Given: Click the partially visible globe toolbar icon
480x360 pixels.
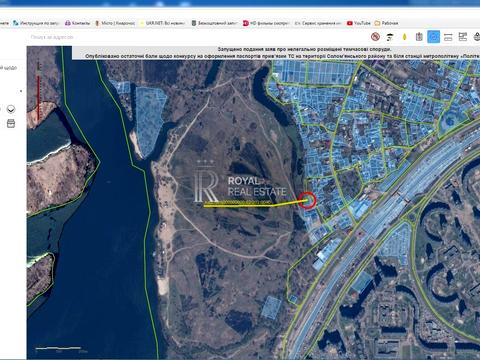Looking at the screenshot, I should [477, 37].
